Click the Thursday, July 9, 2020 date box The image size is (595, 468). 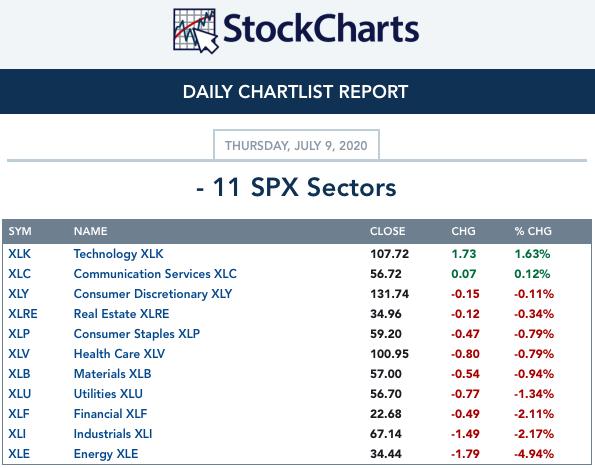[296, 145]
